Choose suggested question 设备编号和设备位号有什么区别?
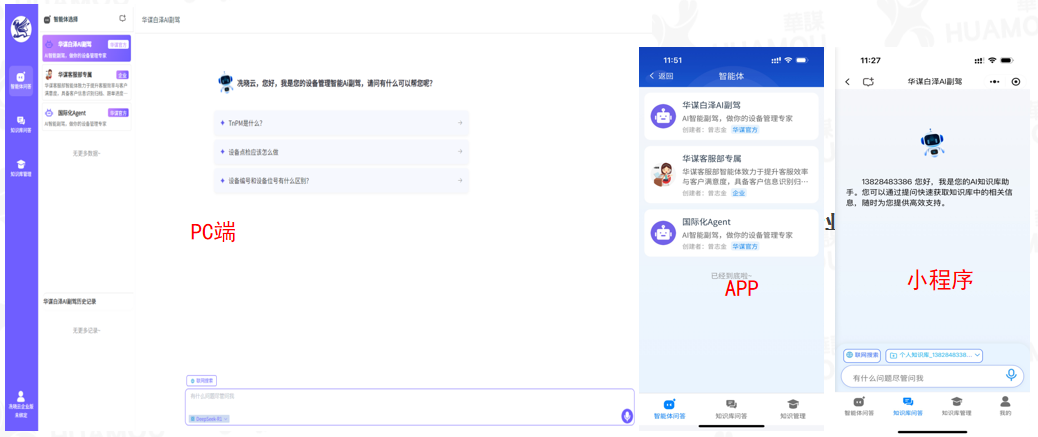This screenshot has width=1038, height=437. coord(341,181)
